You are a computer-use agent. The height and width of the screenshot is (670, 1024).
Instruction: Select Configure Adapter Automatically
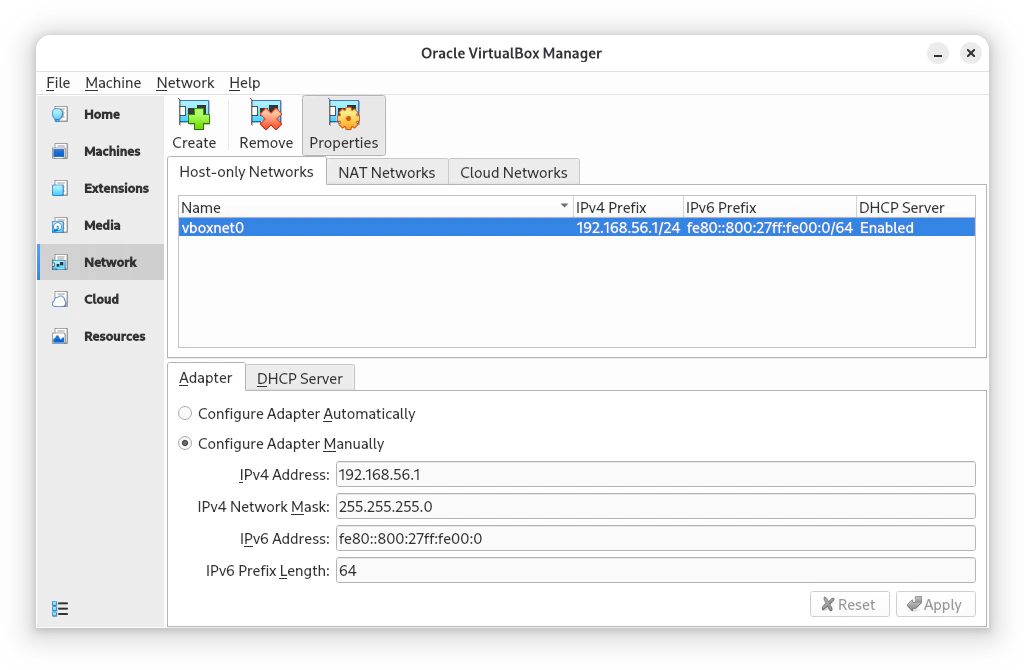point(185,413)
